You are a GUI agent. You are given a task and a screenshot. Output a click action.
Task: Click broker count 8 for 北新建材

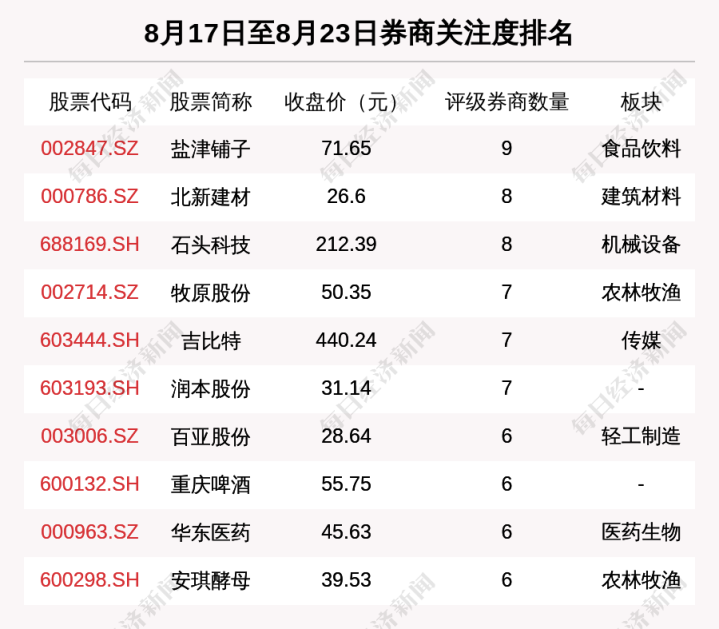coord(507,196)
